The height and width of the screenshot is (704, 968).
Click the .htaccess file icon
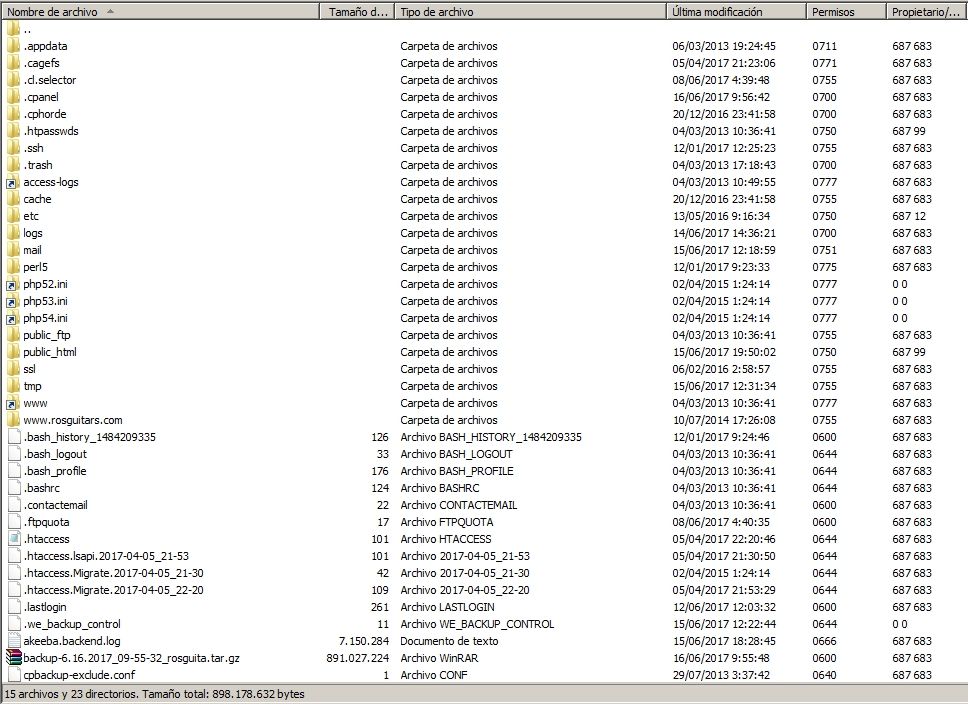click(14, 539)
